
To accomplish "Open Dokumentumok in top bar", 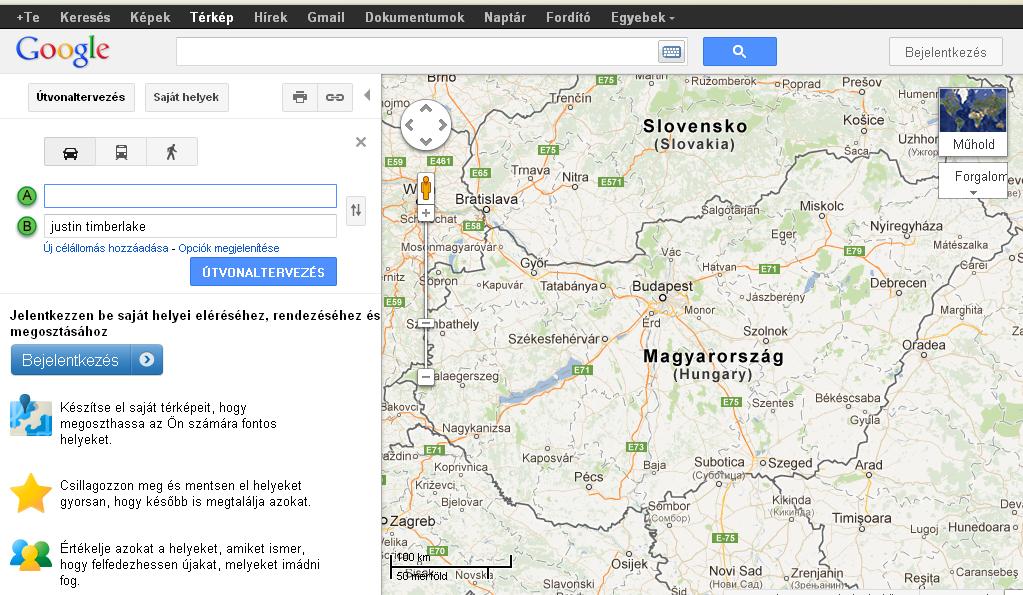I will tap(414, 18).
